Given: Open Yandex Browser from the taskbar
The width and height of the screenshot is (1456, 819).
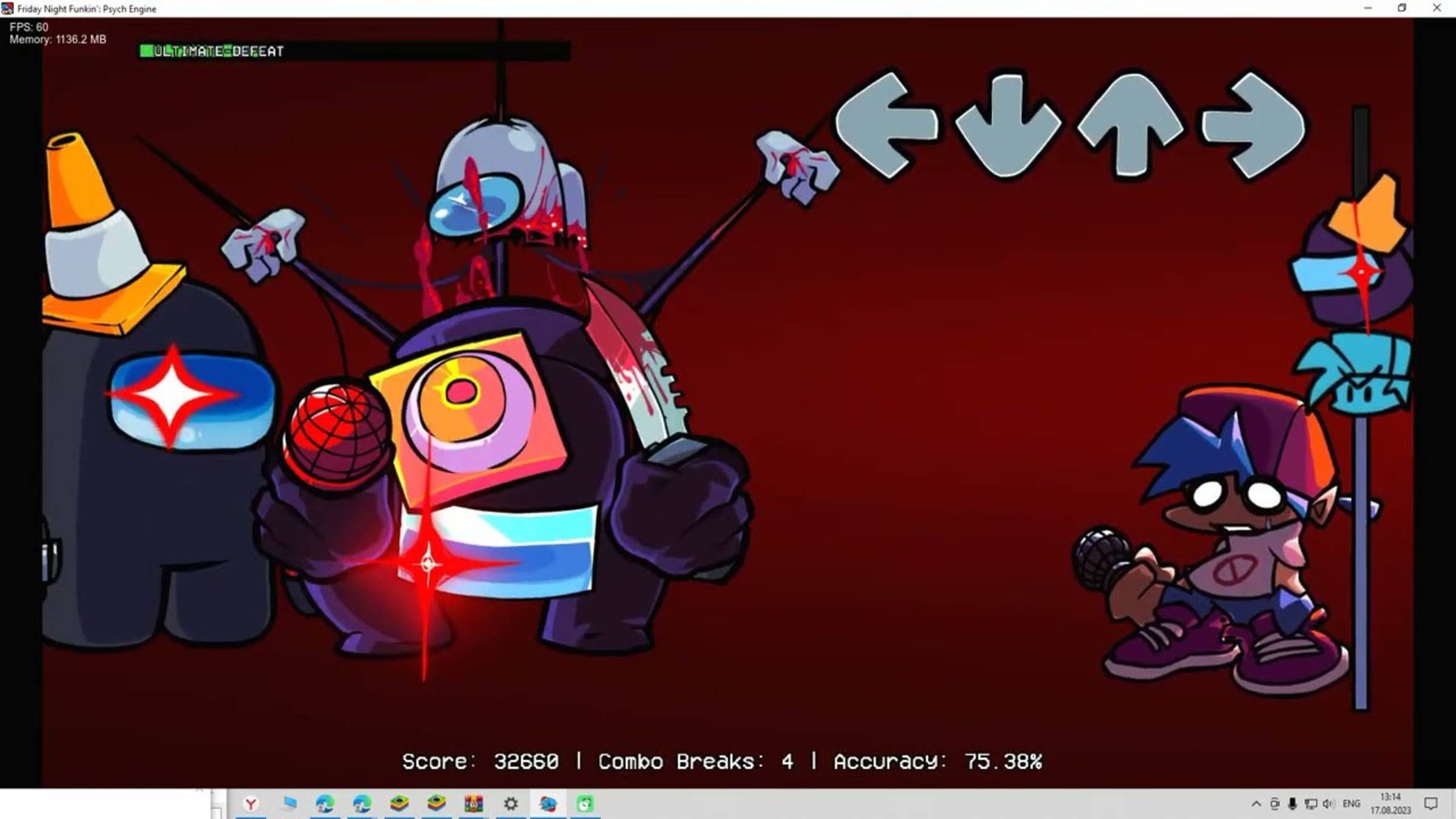Looking at the screenshot, I should pos(251,804).
